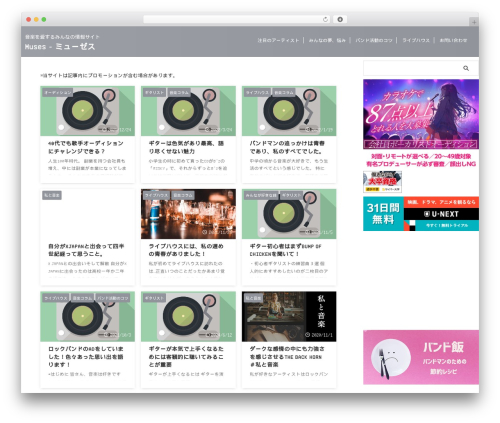Click the オーディション category tag

coord(57,92)
